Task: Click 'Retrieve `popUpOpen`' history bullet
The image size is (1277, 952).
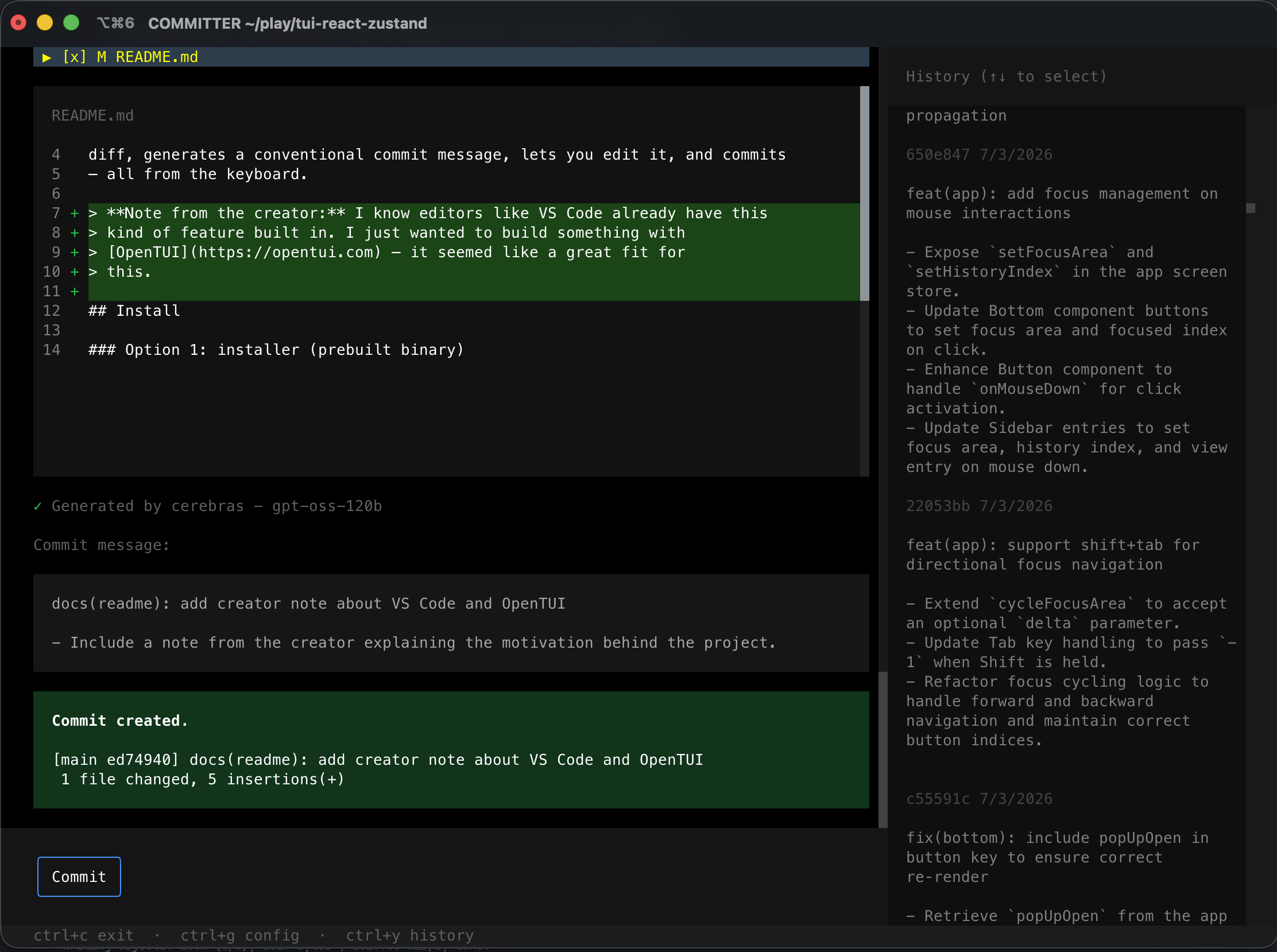Action: pos(1067,916)
